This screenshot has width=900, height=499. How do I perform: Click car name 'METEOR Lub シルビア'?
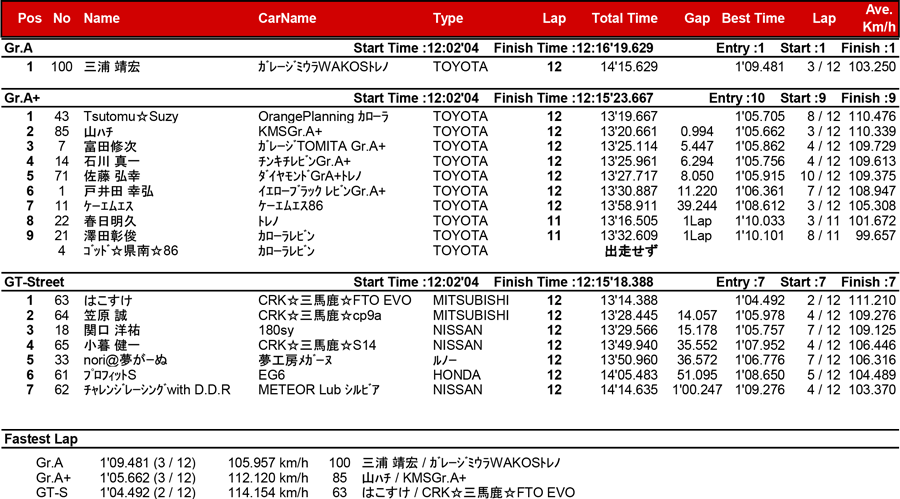(319, 390)
